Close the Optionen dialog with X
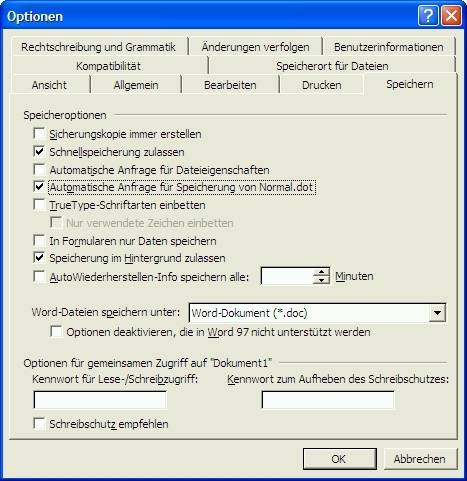Image resolution: width=467 pixels, height=481 pixels. [452, 15]
